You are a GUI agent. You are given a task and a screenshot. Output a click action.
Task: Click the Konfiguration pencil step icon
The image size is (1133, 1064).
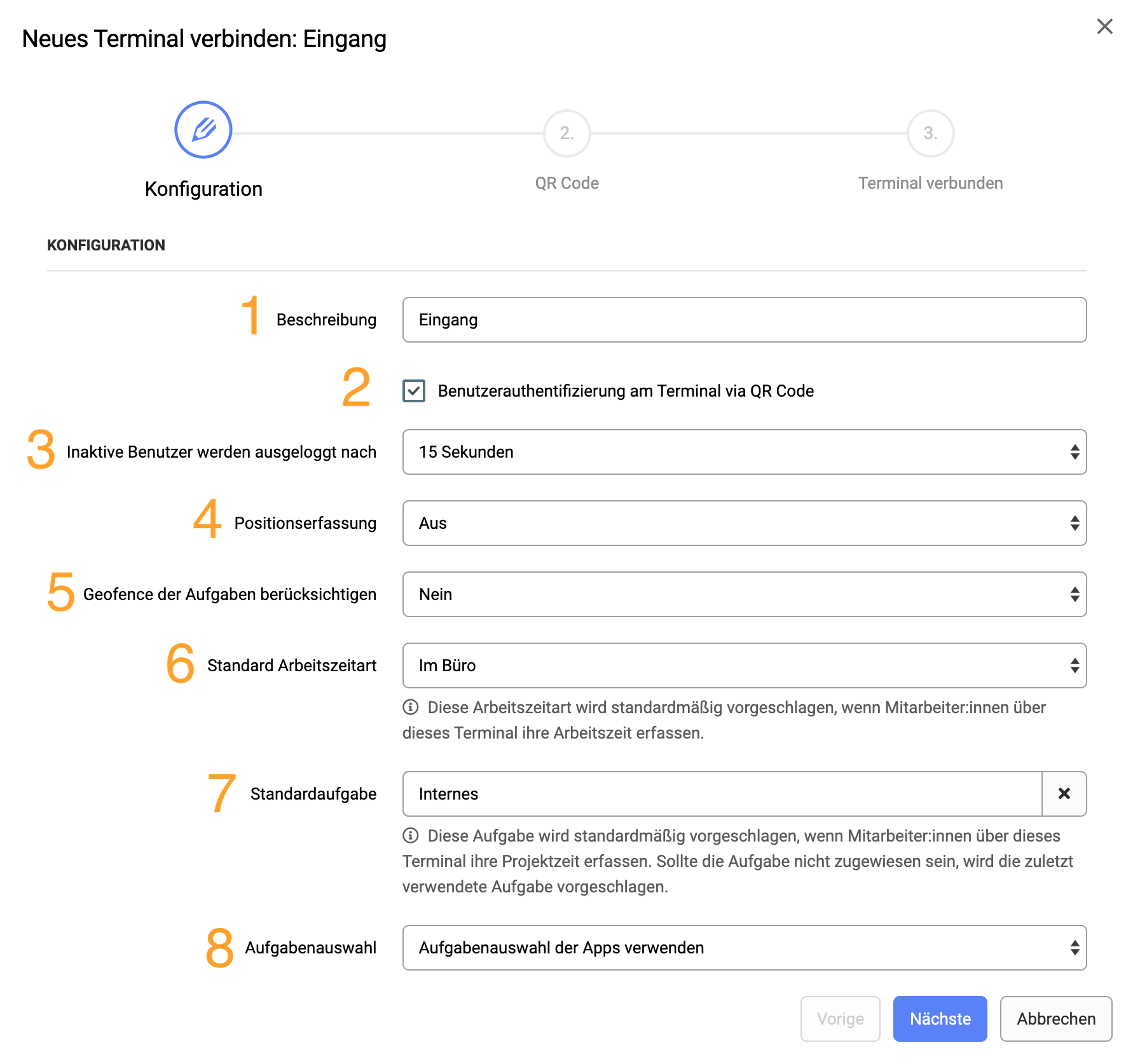pyautogui.click(x=203, y=130)
